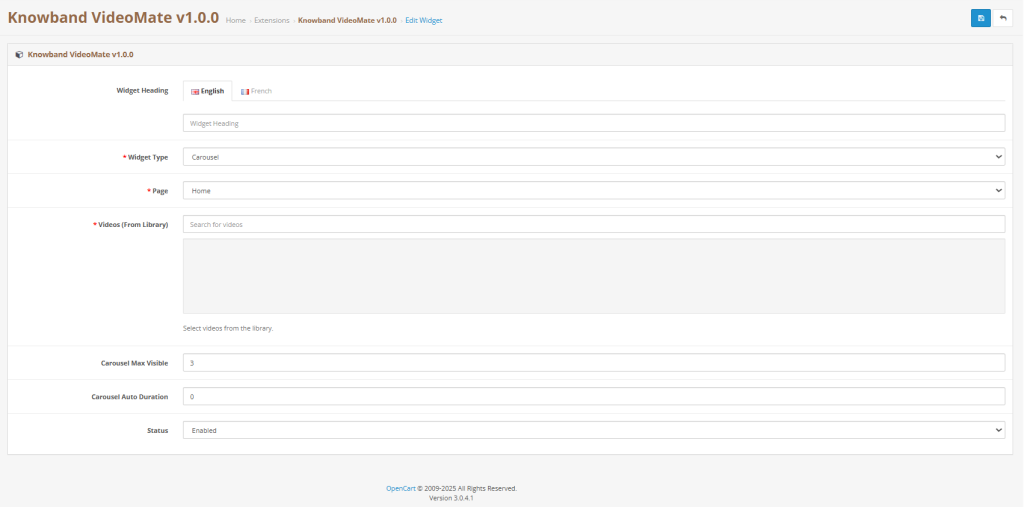
Task: Click the 'Status' field label
Action: [157, 431]
